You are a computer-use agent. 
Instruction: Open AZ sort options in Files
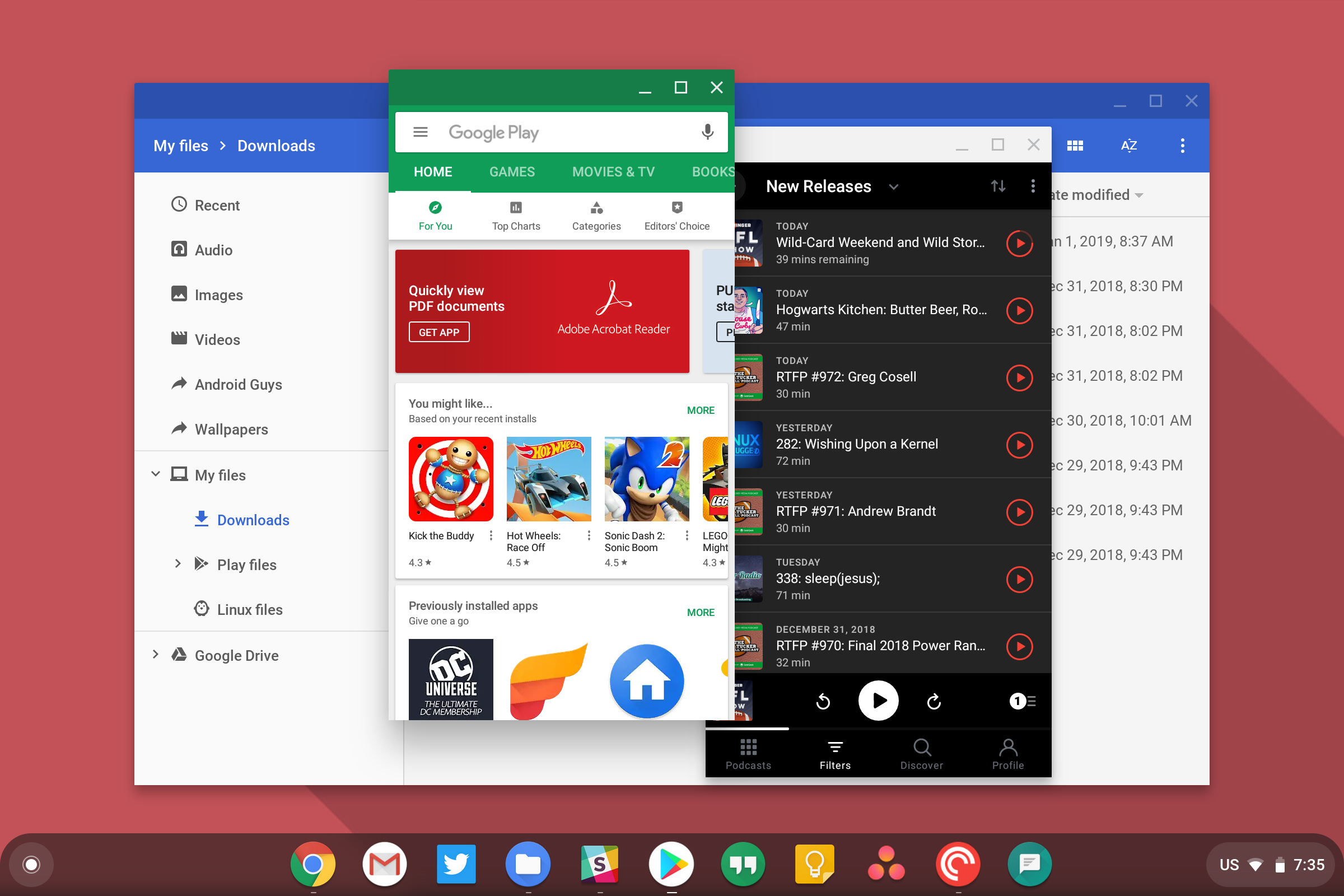pos(1128,146)
